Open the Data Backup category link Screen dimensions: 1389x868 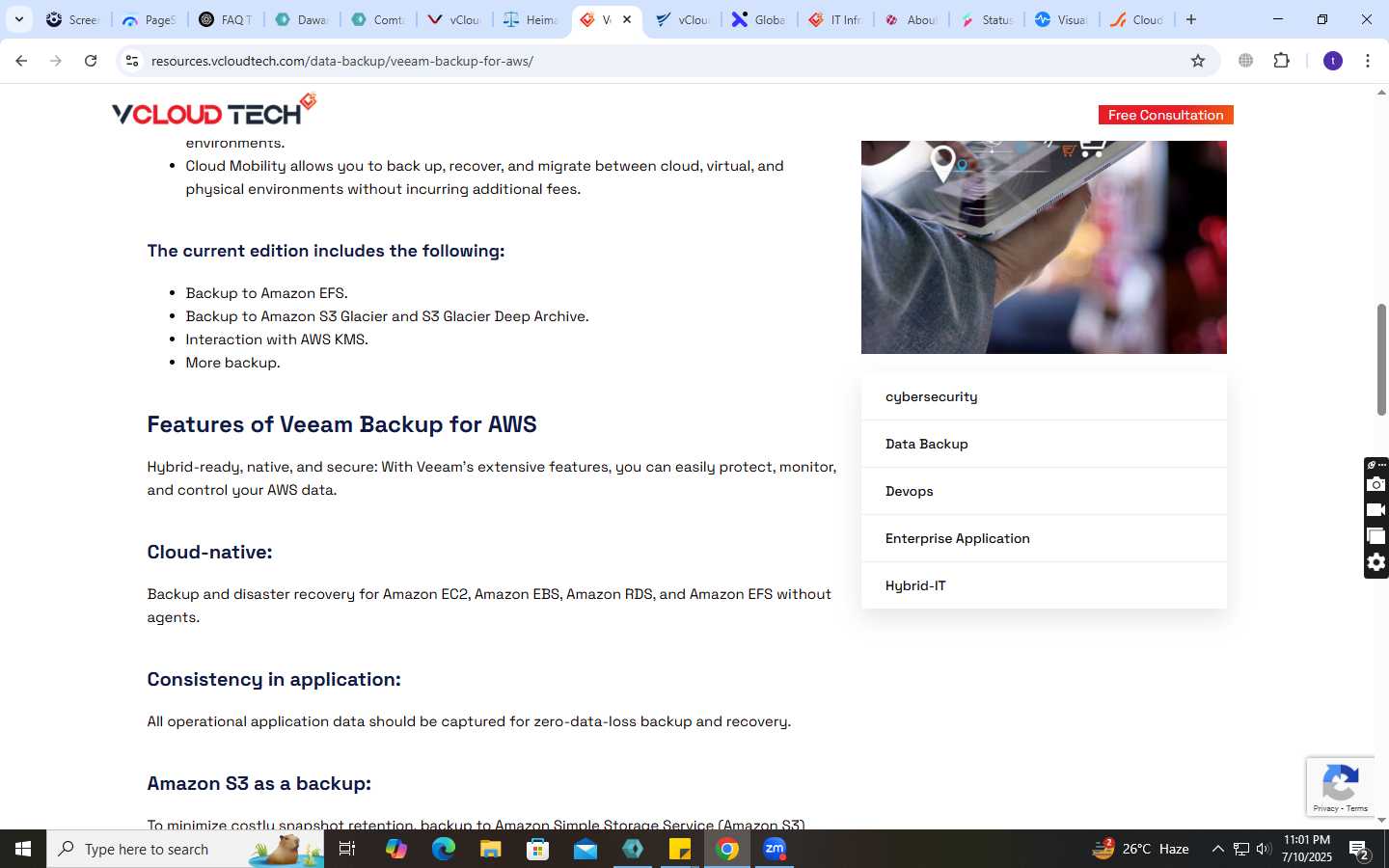(x=926, y=444)
